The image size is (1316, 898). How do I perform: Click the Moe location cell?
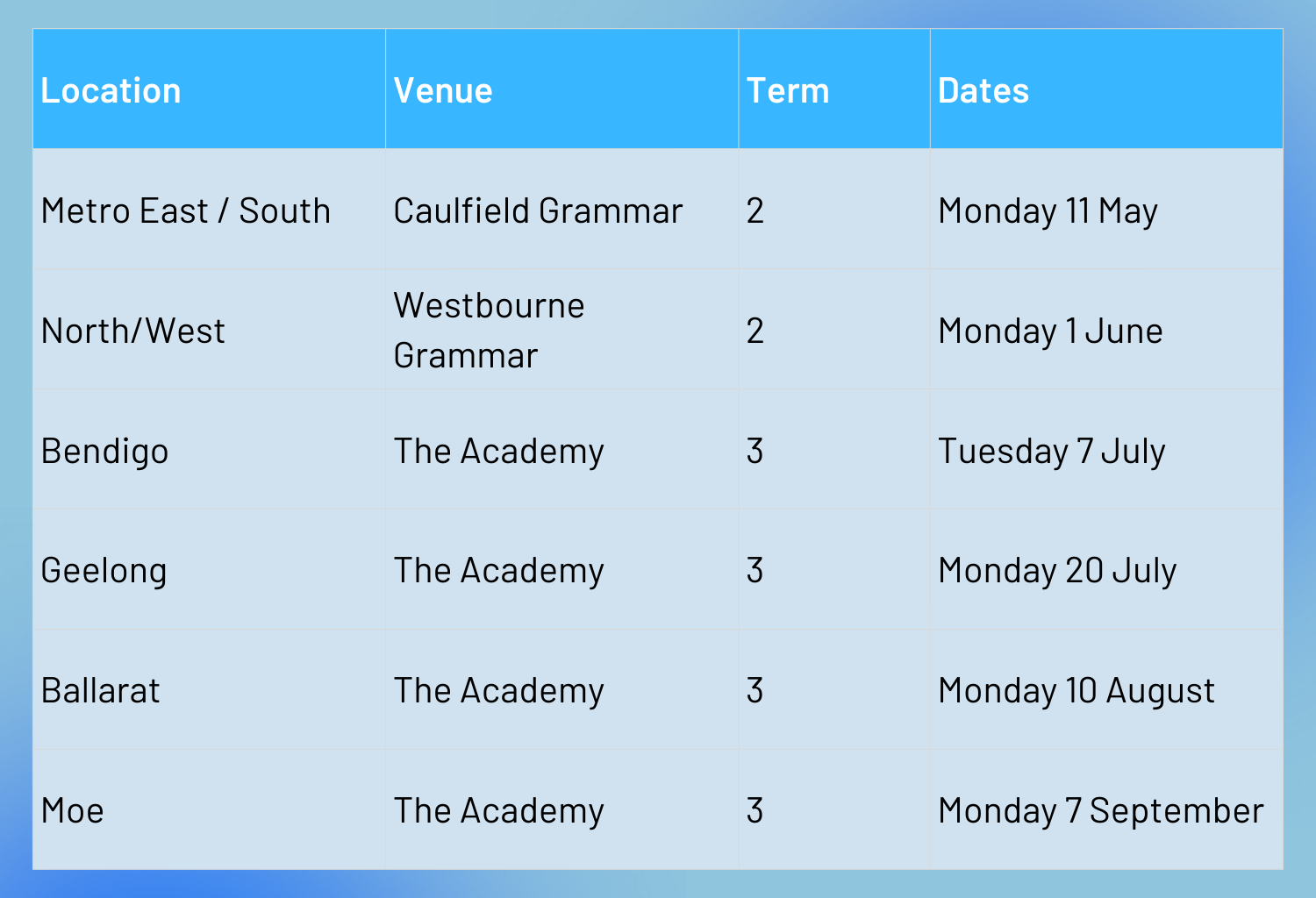click(x=73, y=811)
